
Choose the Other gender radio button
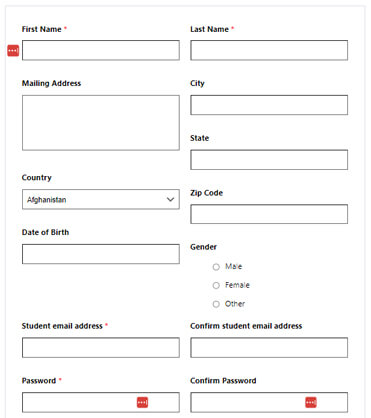[216, 304]
